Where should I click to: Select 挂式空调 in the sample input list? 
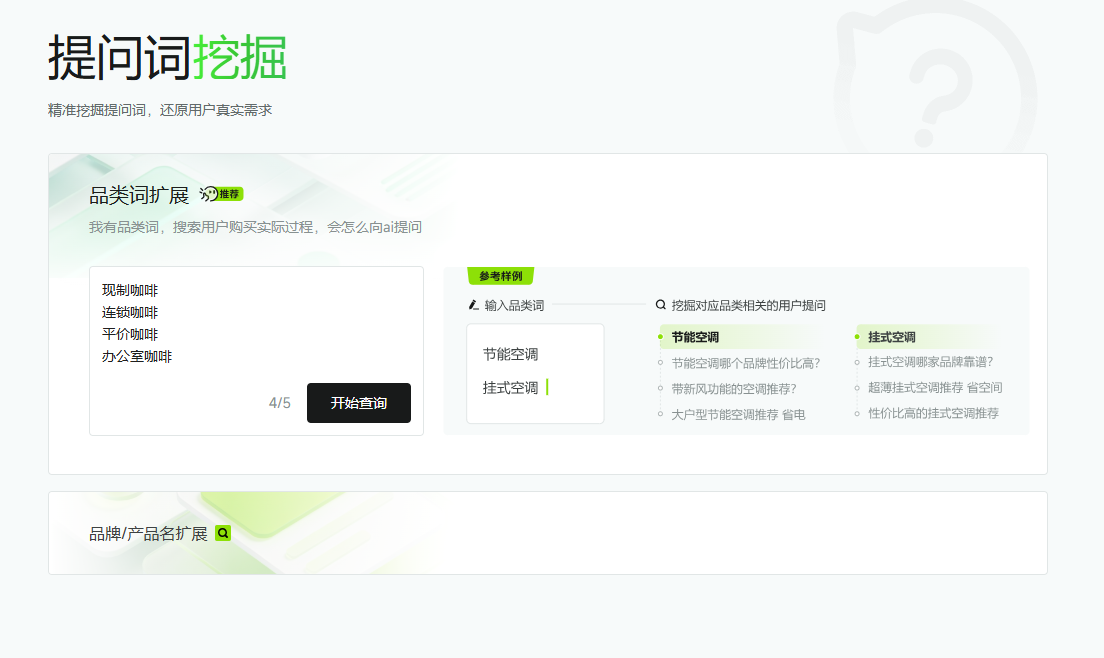511,388
